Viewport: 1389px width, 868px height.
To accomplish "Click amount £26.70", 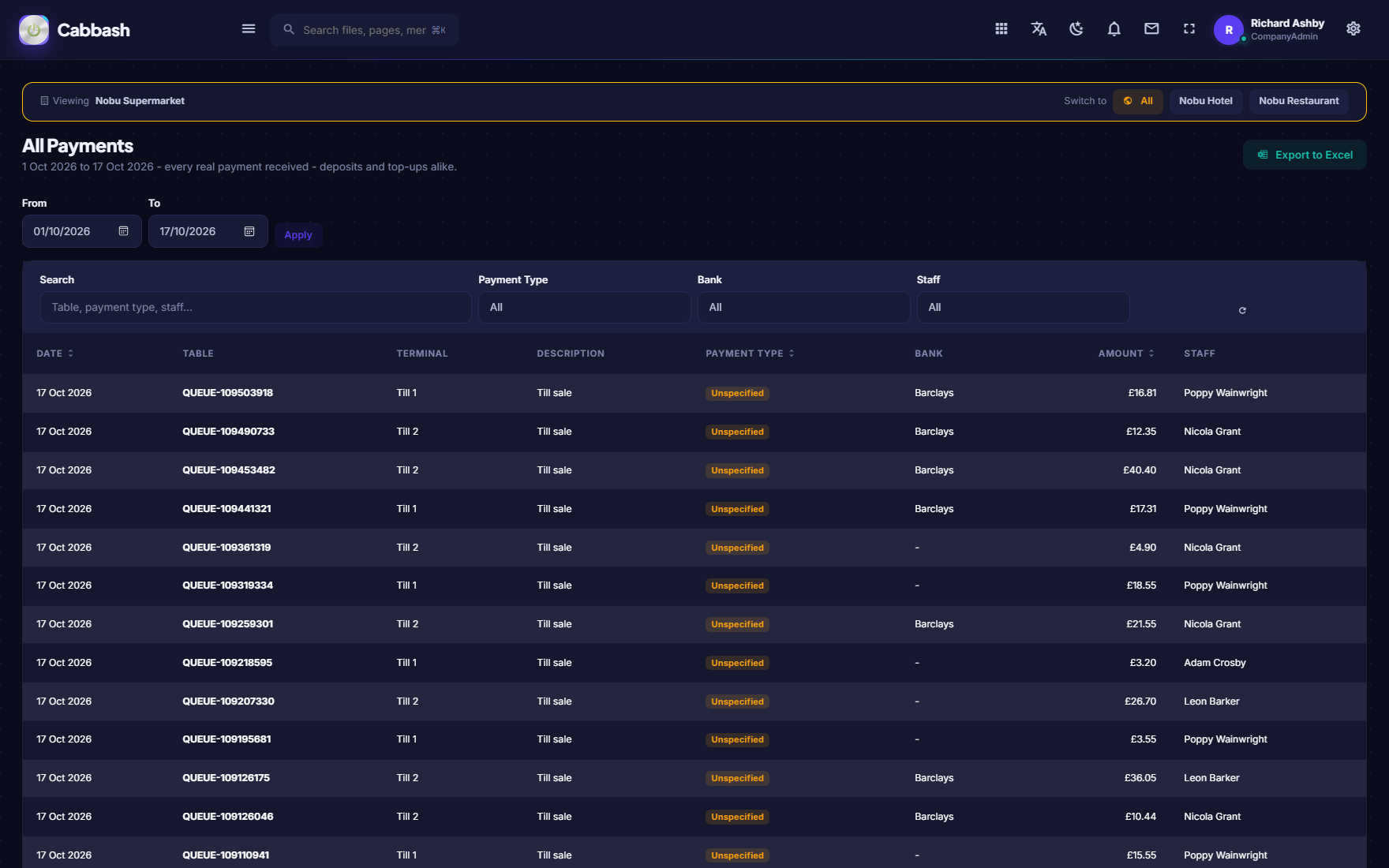I will [x=1140, y=702].
